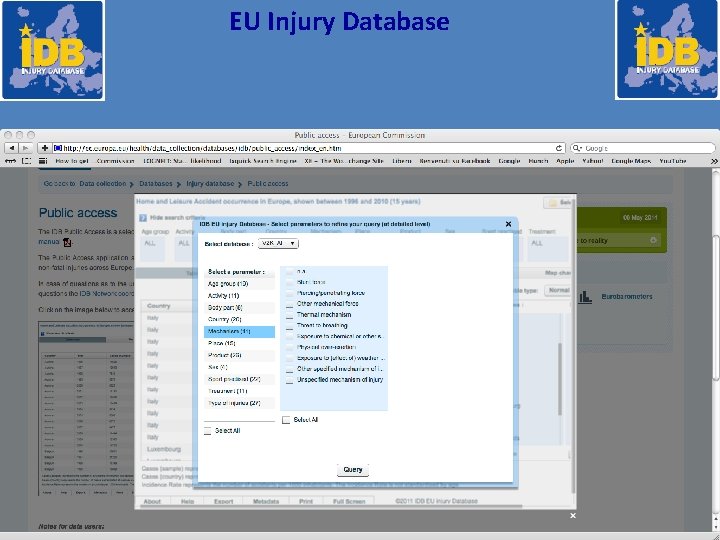
Task: Tick Physical over-exertion checkbox
Action: pyautogui.click(x=289, y=348)
